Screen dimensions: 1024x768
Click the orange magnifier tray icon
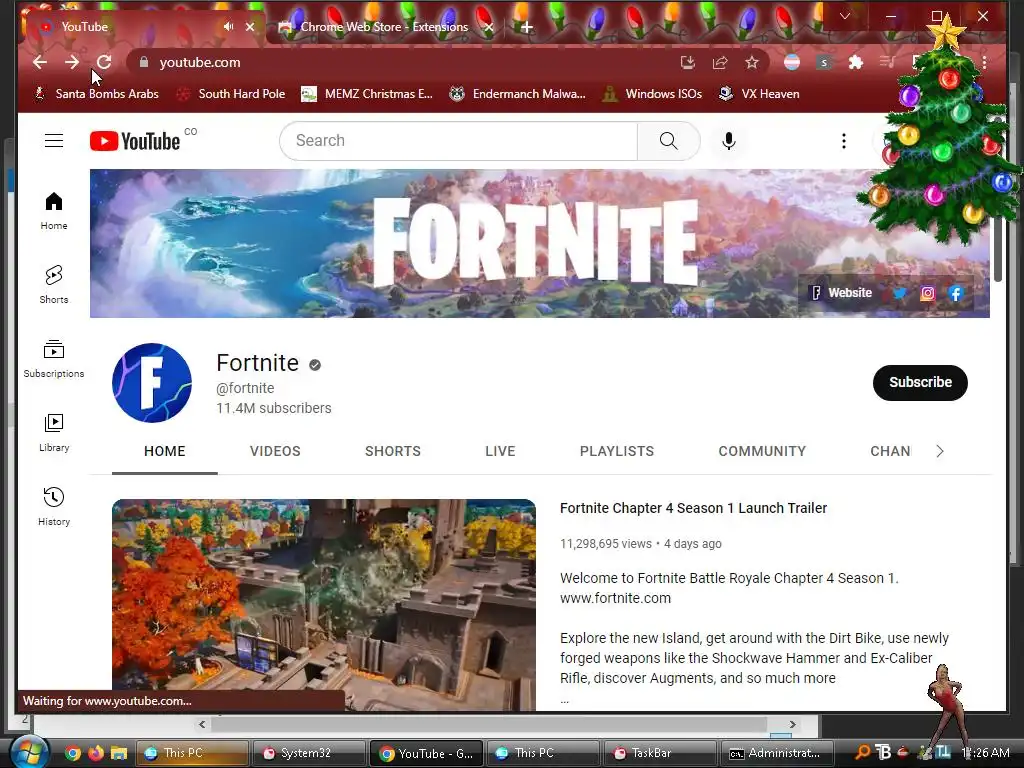pyautogui.click(x=862, y=752)
